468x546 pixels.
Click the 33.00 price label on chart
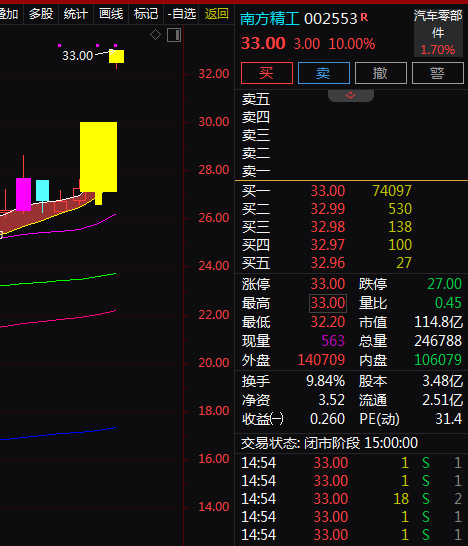pos(78,56)
